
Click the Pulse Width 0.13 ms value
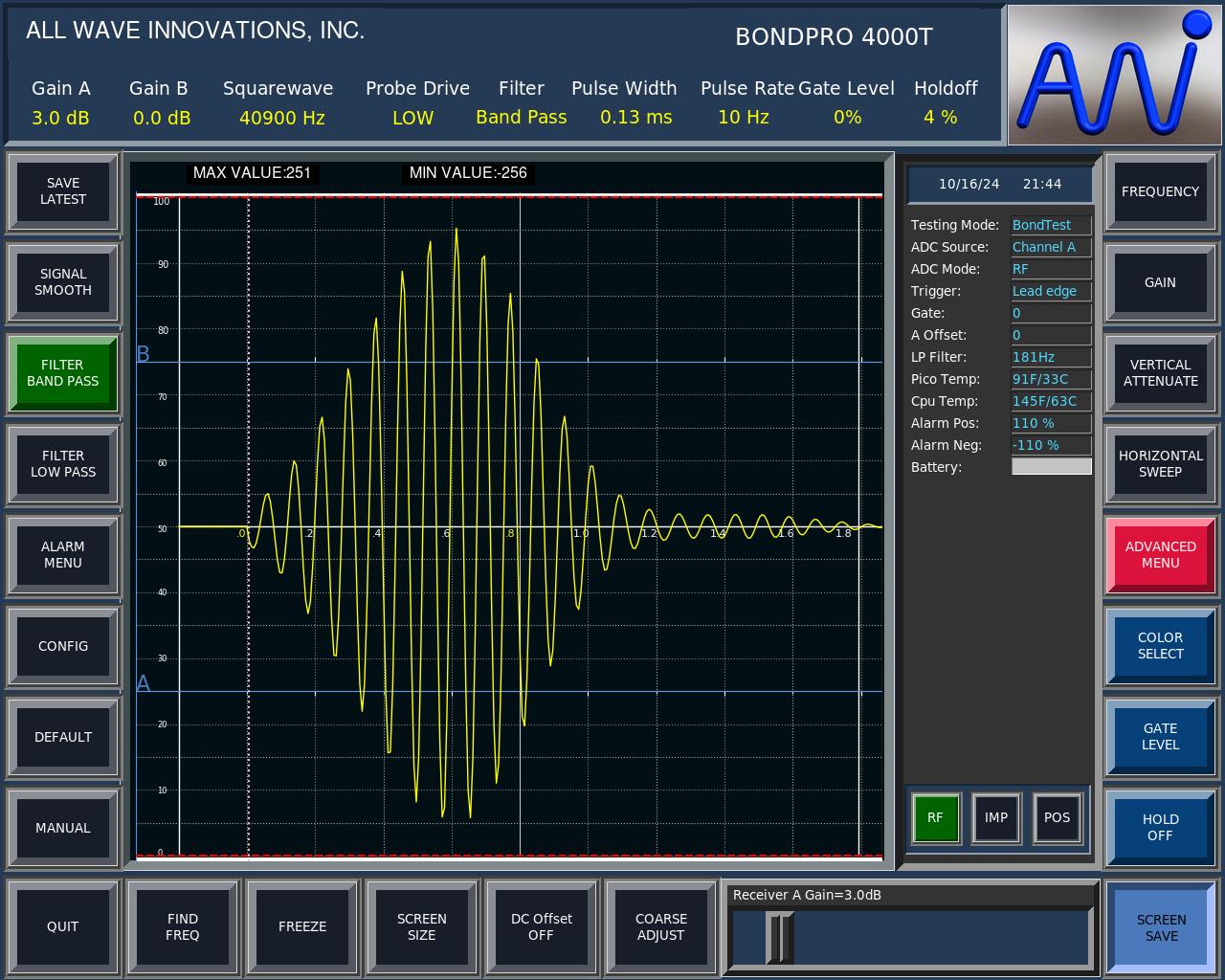tap(636, 117)
